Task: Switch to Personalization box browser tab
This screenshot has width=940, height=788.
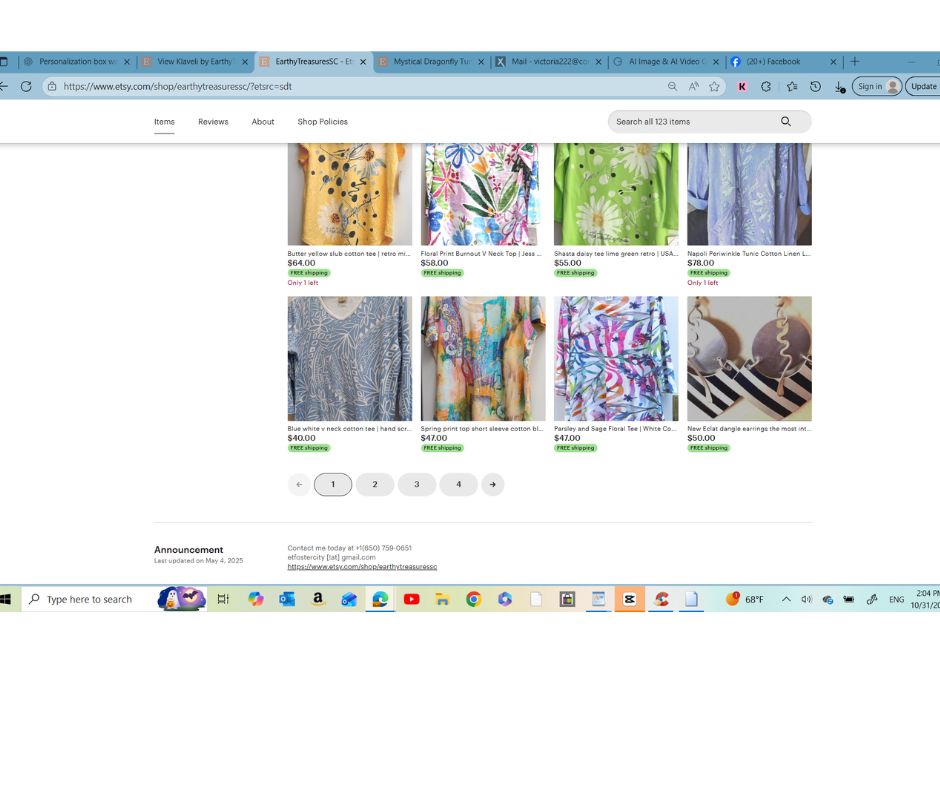Action: [76, 61]
